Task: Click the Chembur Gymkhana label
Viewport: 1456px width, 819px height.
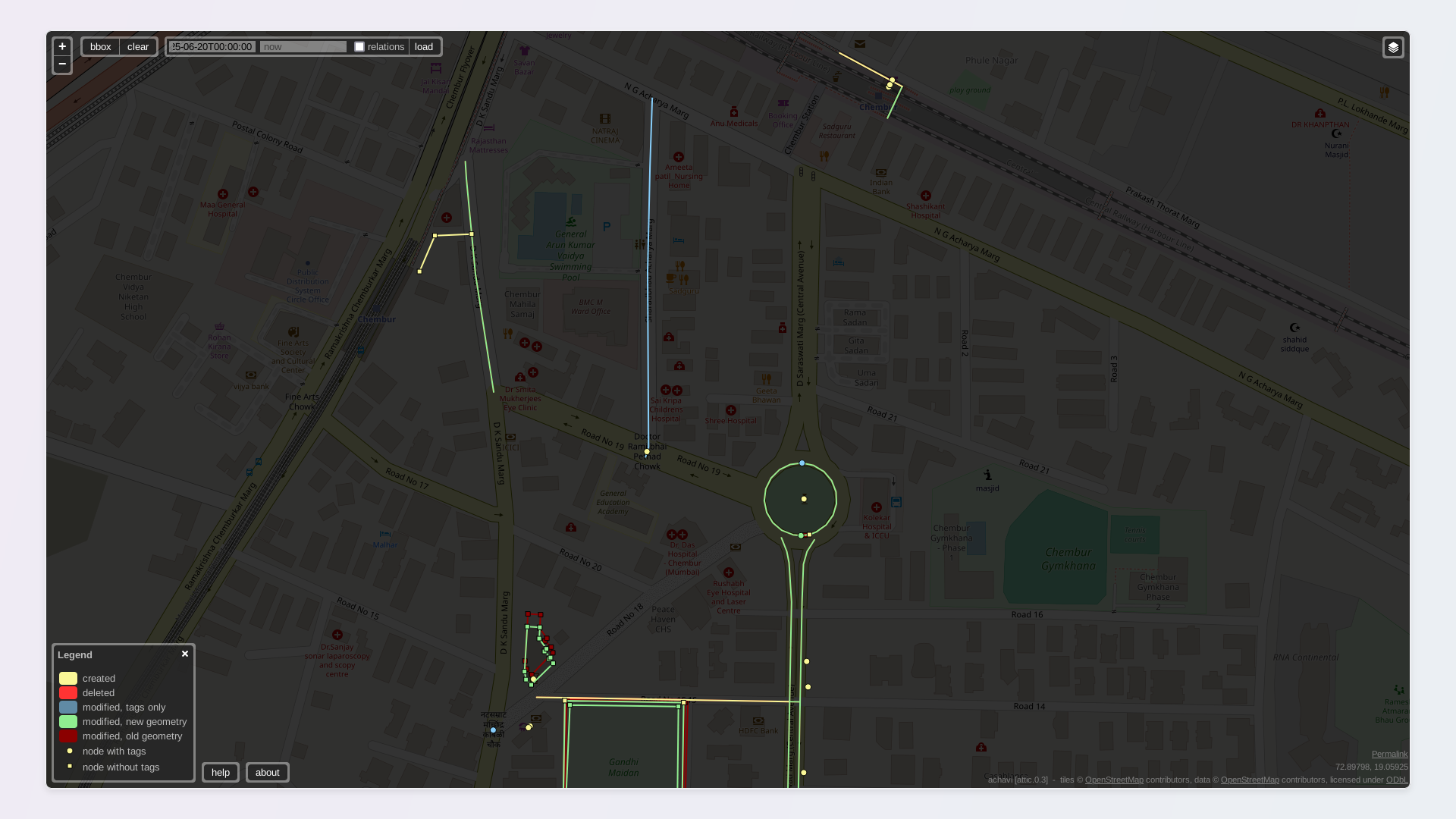Action: (x=1068, y=559)
